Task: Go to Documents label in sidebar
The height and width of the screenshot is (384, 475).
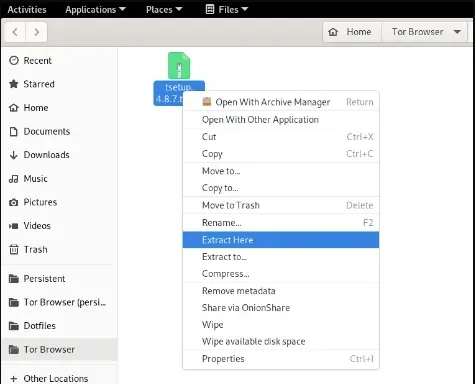Action: 47,131
